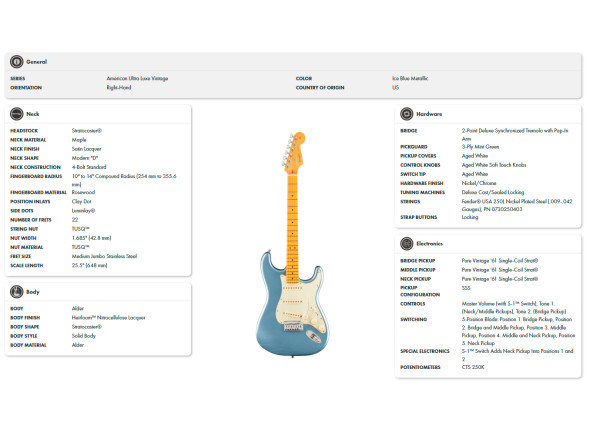Screen dimensions: 590x434
Task: Select the Controls Master Volume description
Action: tap(514, 308)
